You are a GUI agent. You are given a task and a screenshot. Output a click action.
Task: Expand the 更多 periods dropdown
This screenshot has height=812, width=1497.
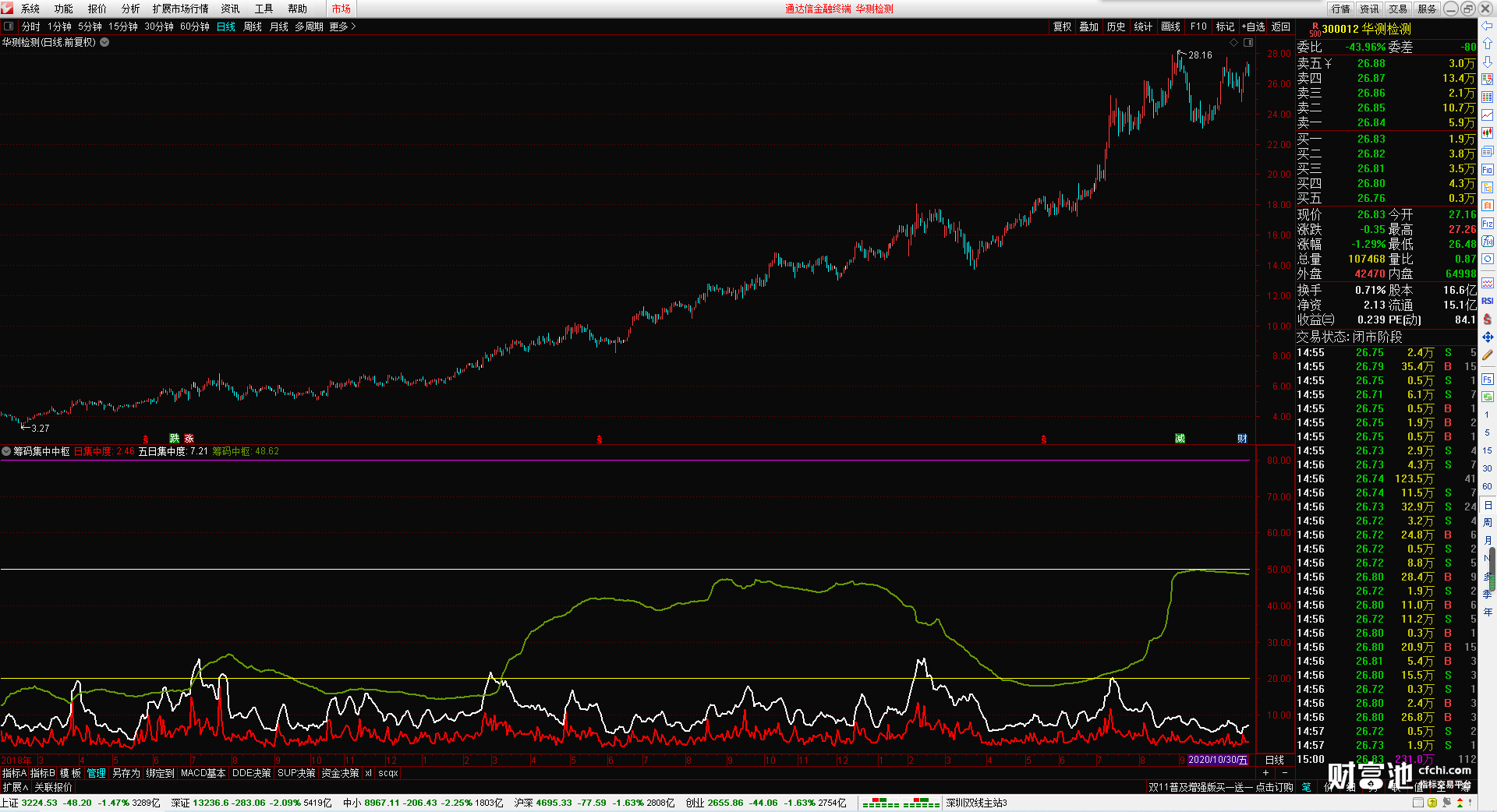[x=342, y=26]
